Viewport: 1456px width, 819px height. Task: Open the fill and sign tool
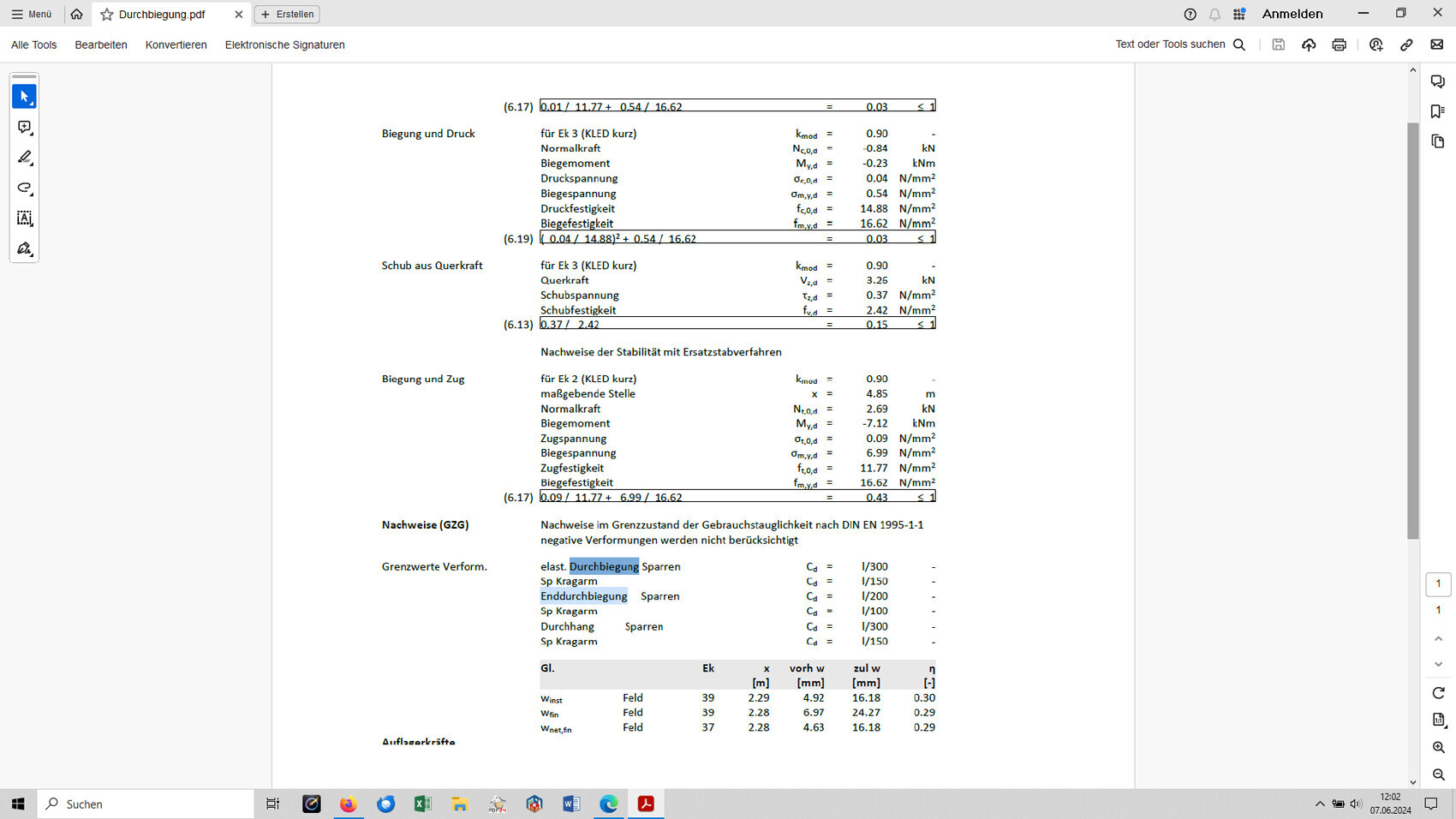pos(24,249)
